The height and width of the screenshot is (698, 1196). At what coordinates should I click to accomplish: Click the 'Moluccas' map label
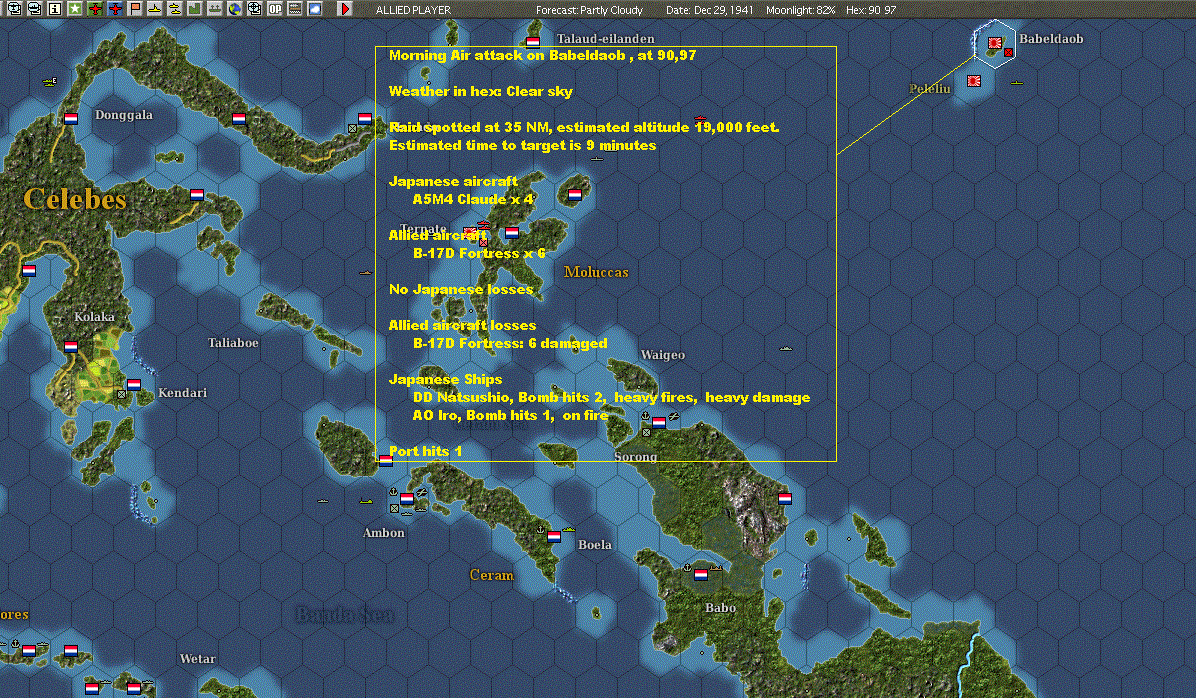click(x=596, y=272)
